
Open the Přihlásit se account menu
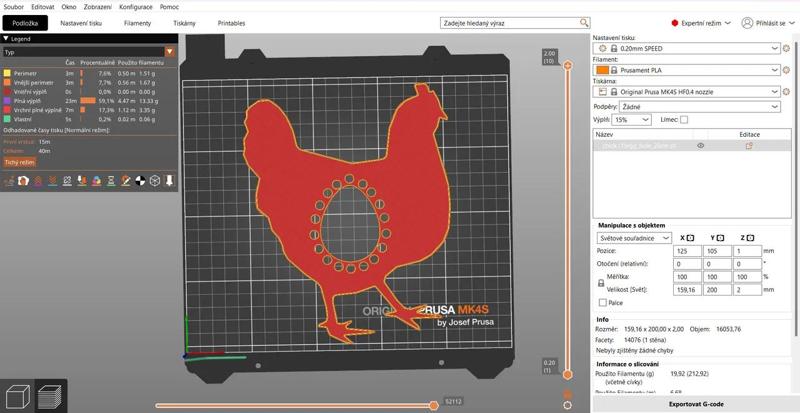click(x=767, y=23)
